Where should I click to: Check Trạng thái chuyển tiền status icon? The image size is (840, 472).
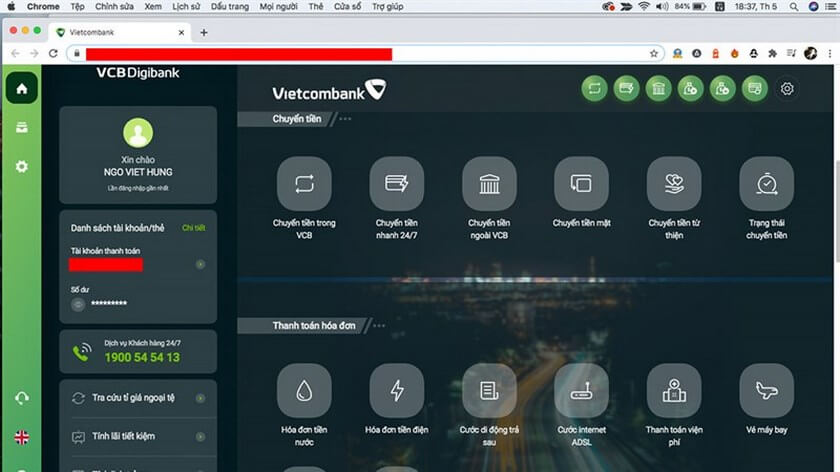click(766, 184)
